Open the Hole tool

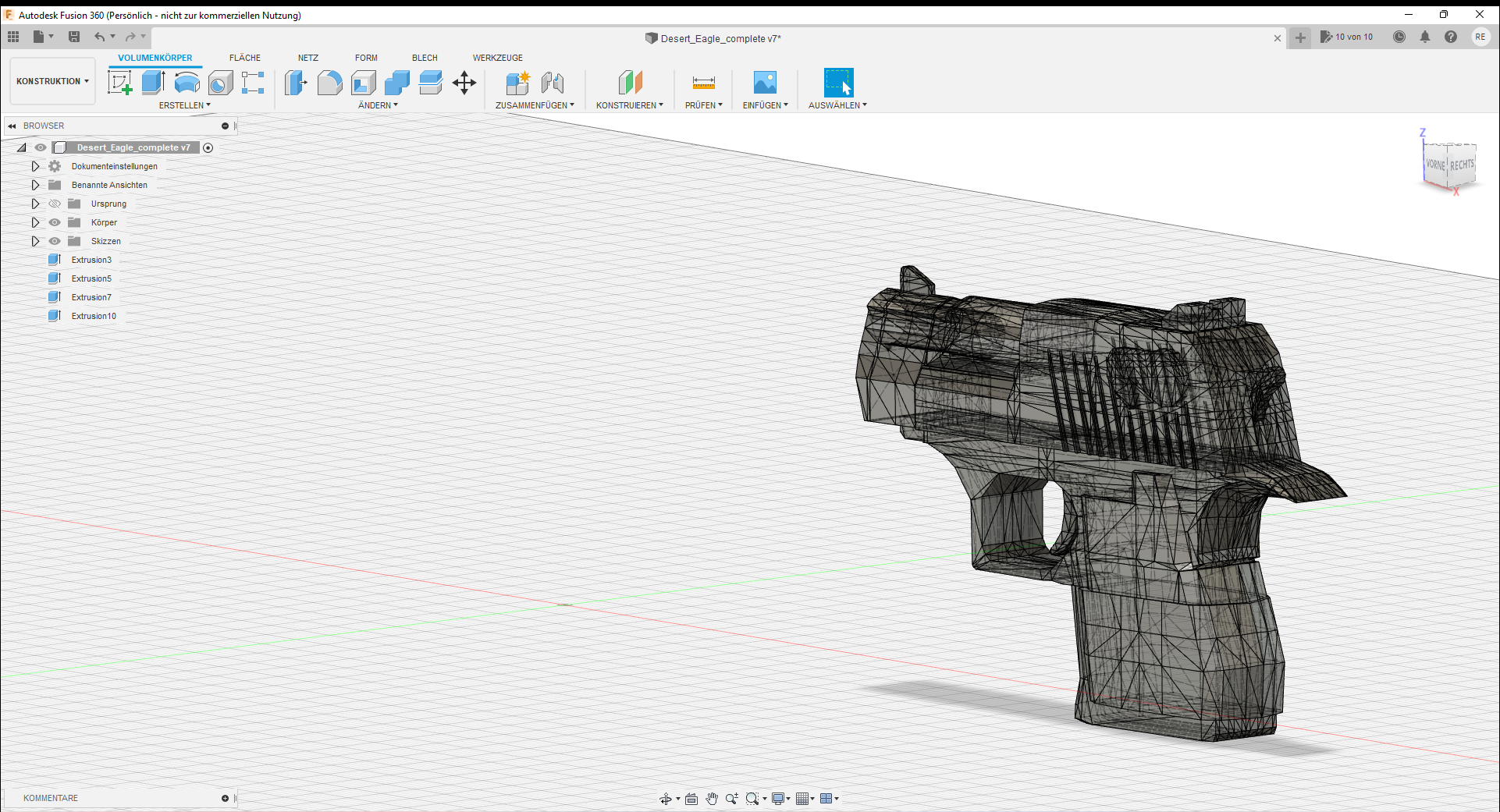coord(221,82)
